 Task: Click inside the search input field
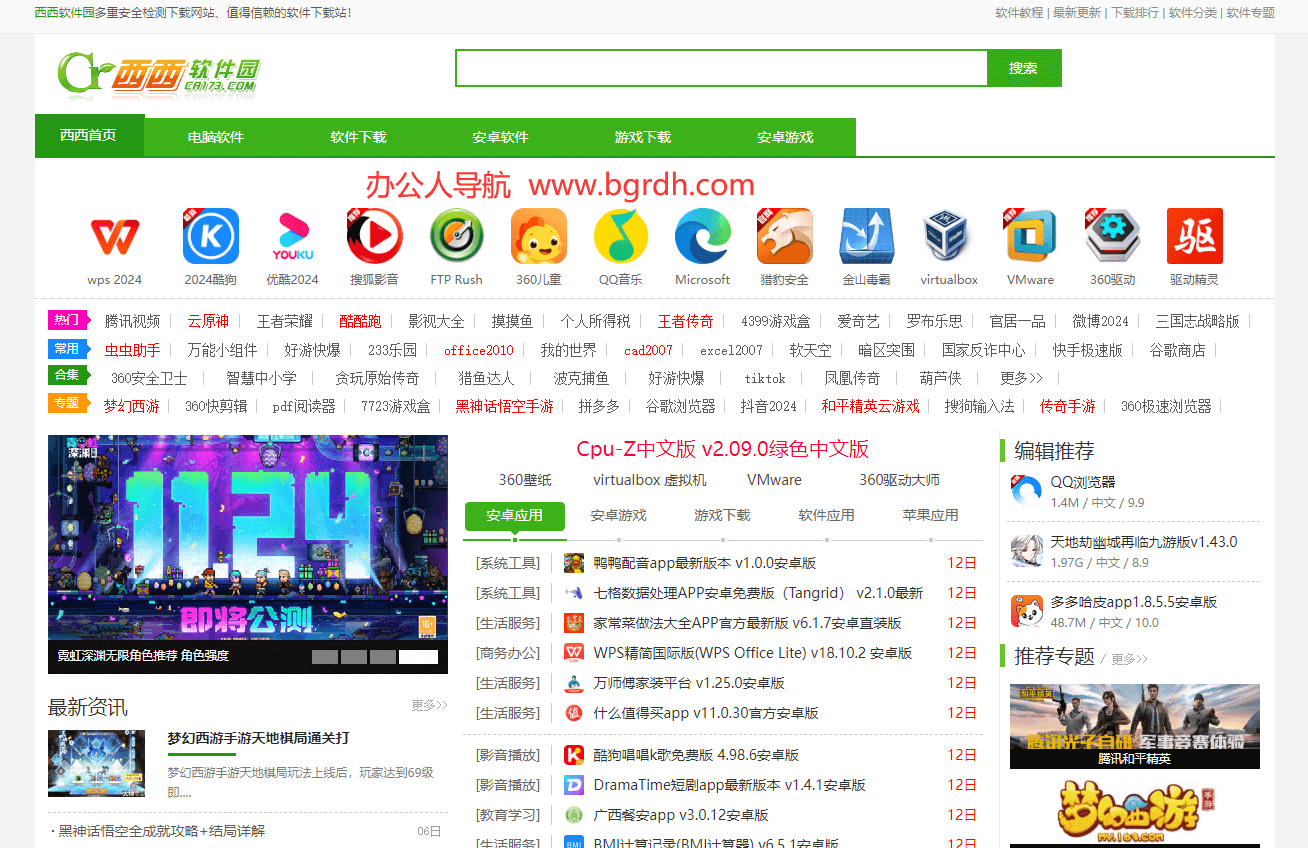tap(720, 68)
